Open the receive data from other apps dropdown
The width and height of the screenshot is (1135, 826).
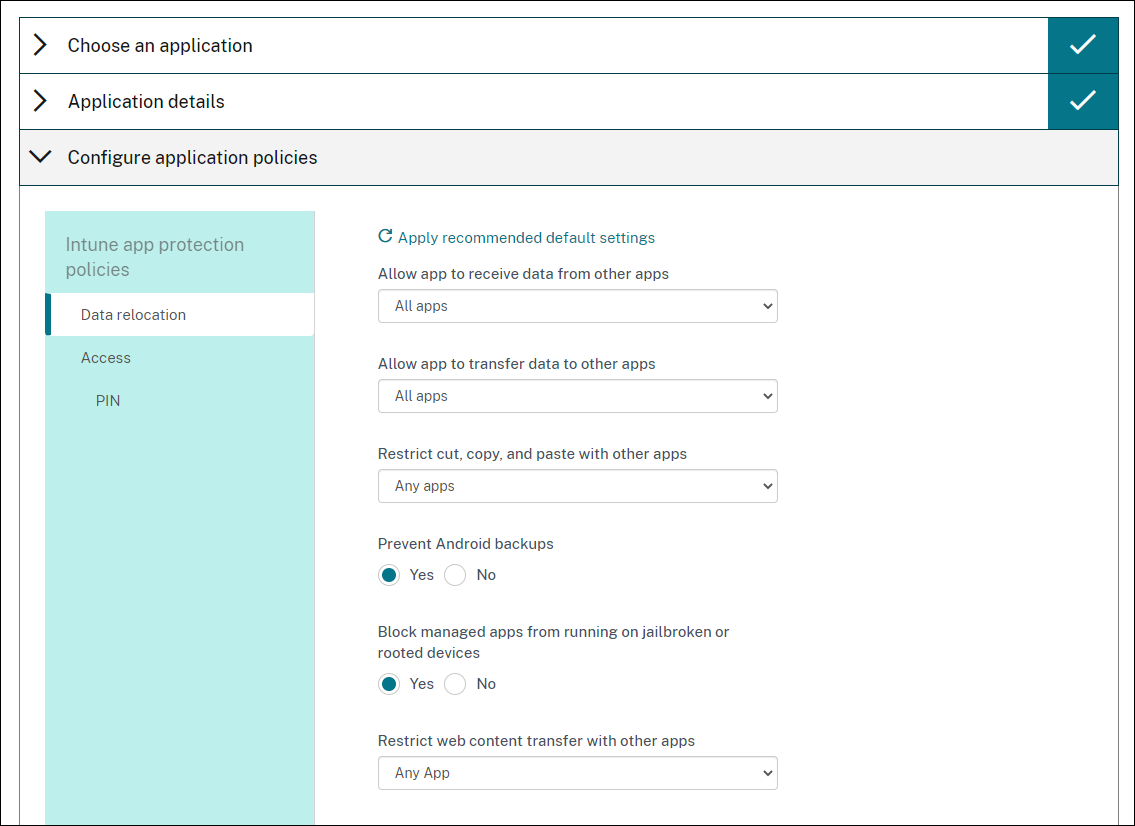pos(577,306)
